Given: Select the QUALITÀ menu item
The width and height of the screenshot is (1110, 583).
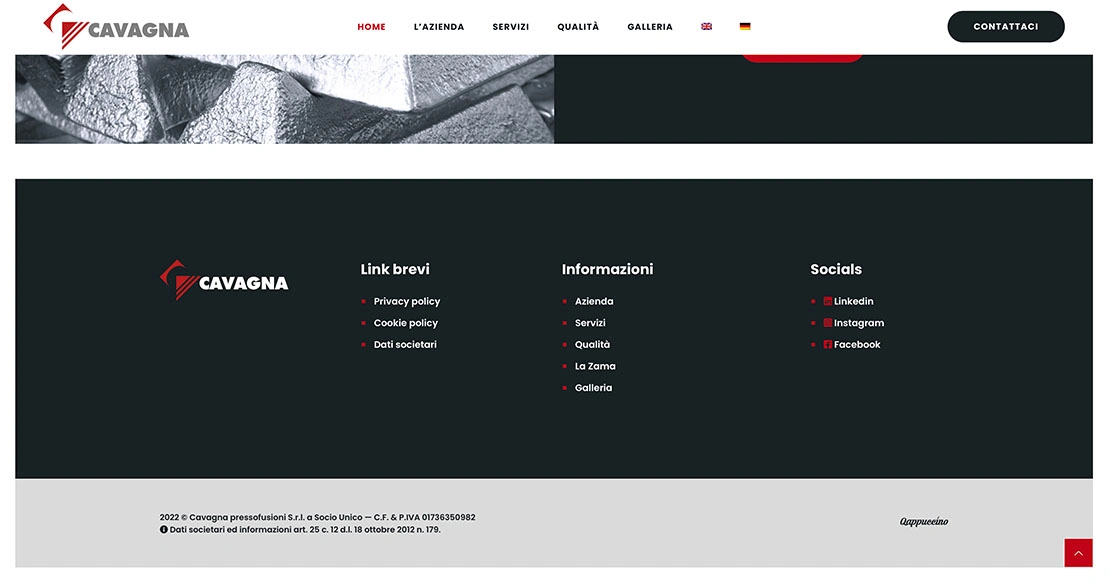Looking at the screenshot, I should [x=578, y=27].
